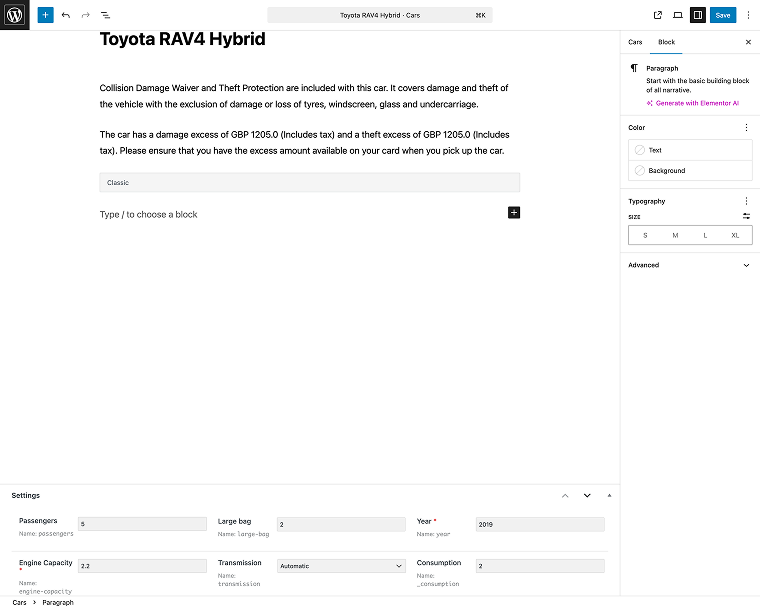Open the block inserter plus button
This screenshot has width=760, height=608.
[x=45, y=15]
